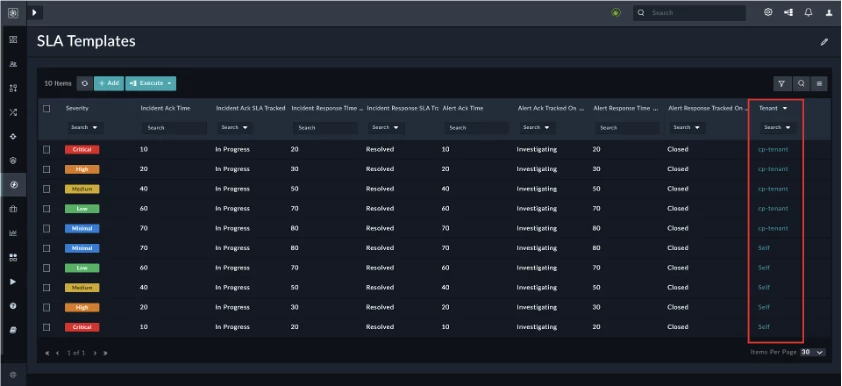Check the cp-tenant Medium row checkbox

(x=47, y=189)
